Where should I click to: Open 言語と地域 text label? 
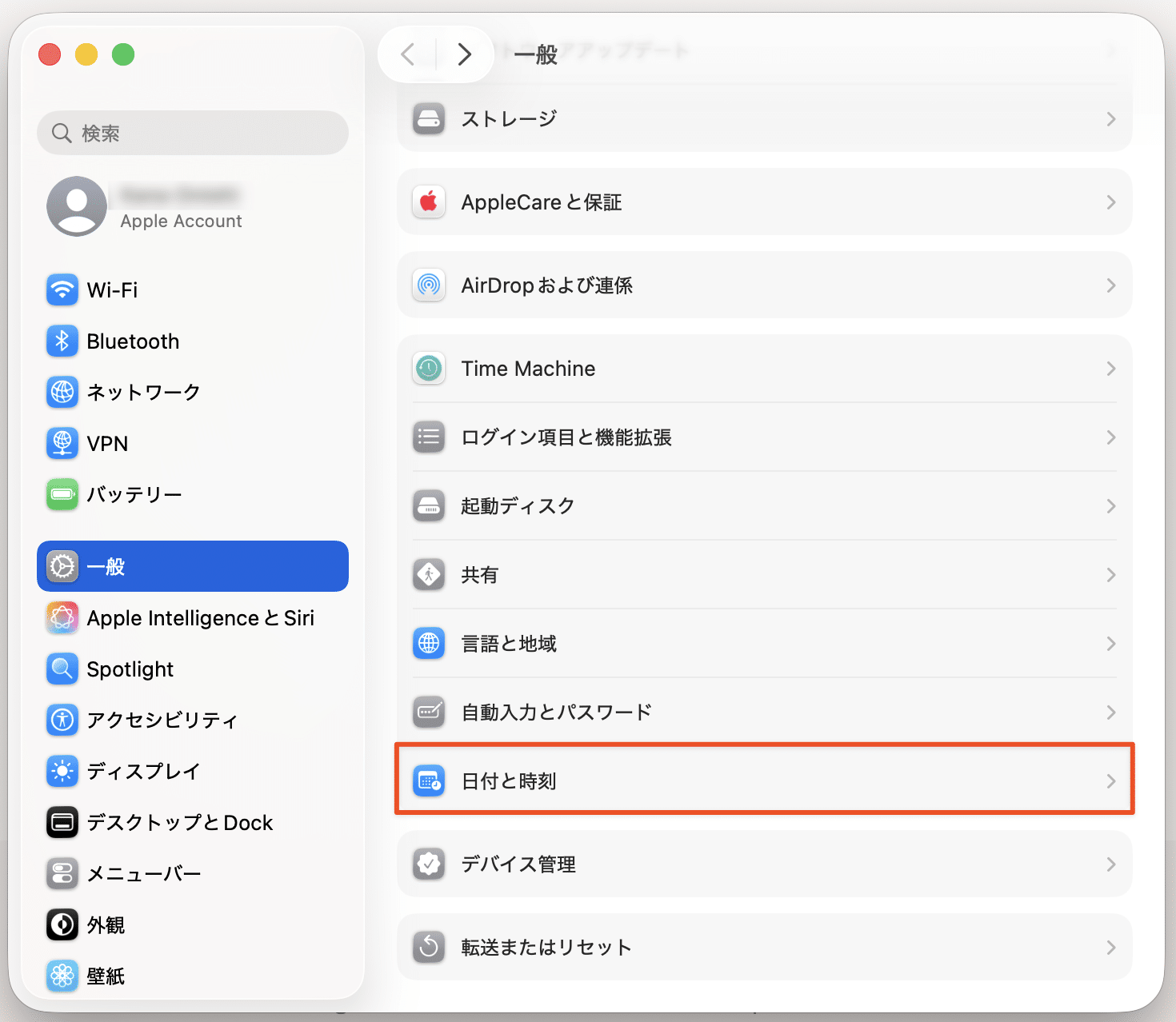coord(509,644)
